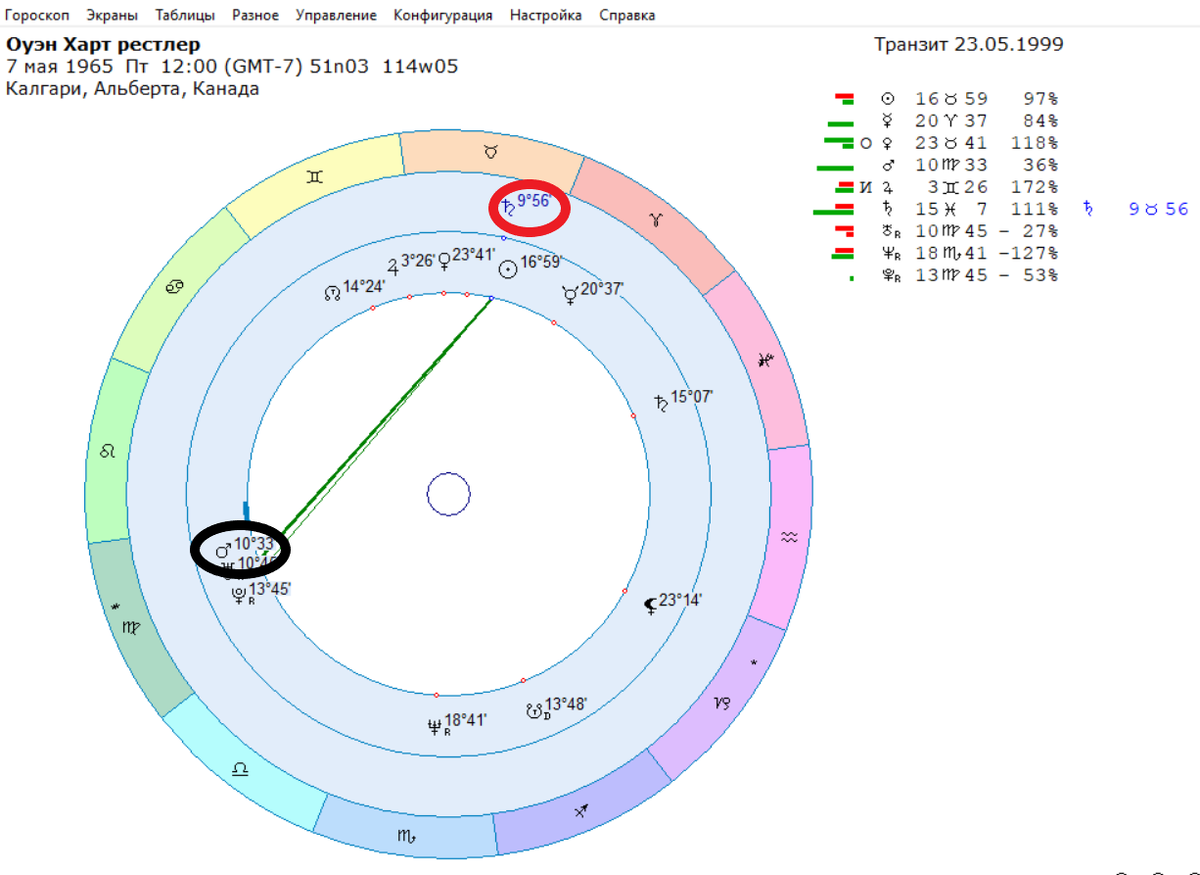Click the Sagittarius sign glyph on the zodiac ring
The width and height of the screenshot is (1200, 875).
pos(582,812)
